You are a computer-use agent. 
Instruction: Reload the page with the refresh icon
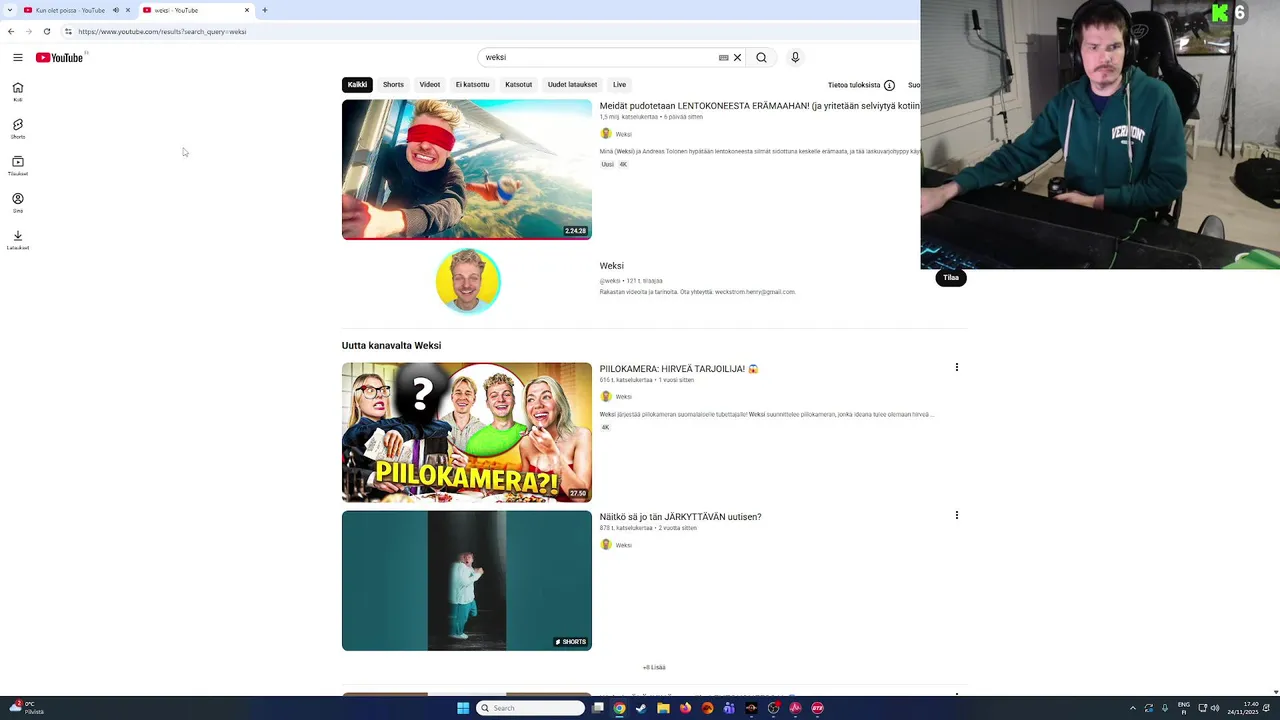[46, 31]
